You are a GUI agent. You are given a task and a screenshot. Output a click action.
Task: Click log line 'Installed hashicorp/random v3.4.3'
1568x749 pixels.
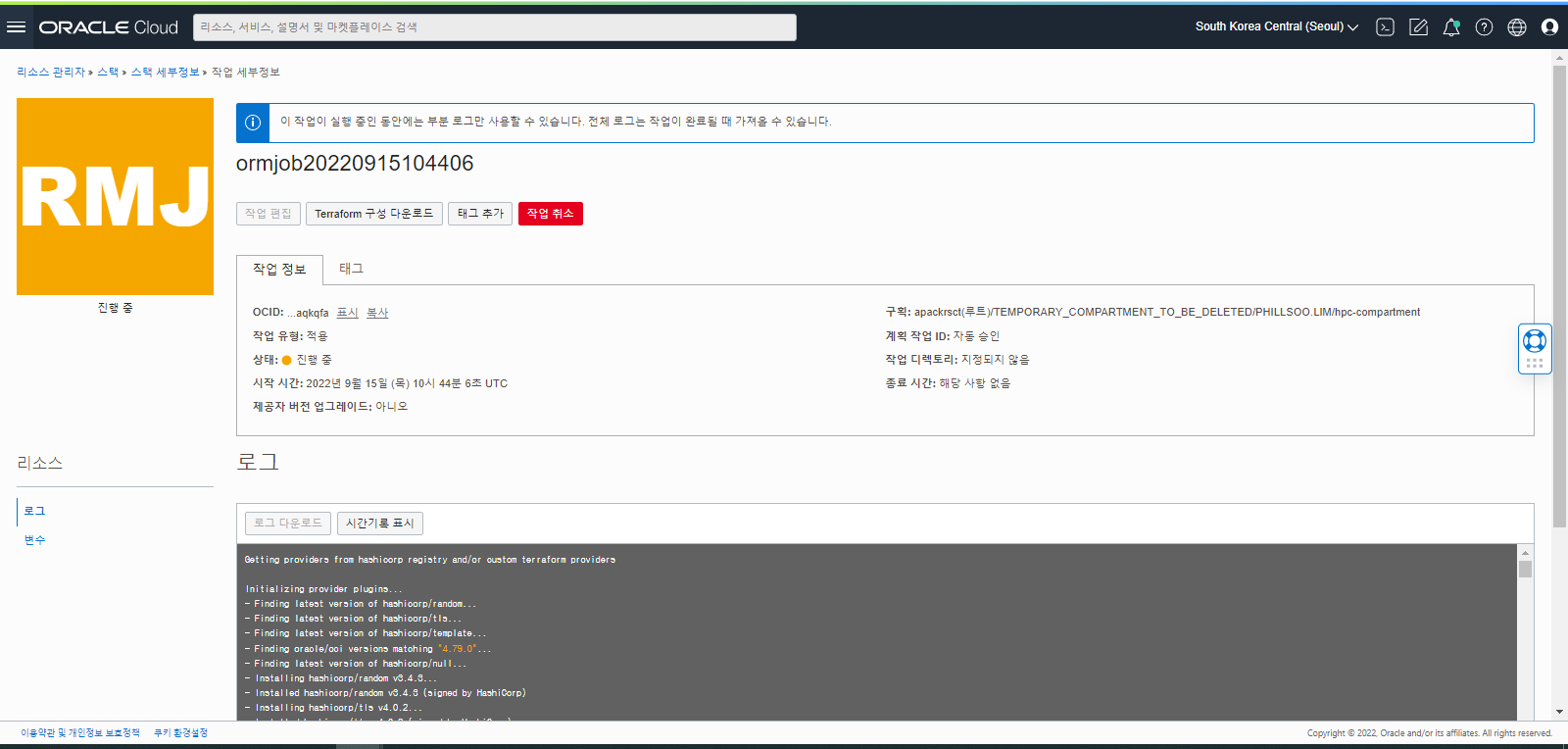point(385,693)
